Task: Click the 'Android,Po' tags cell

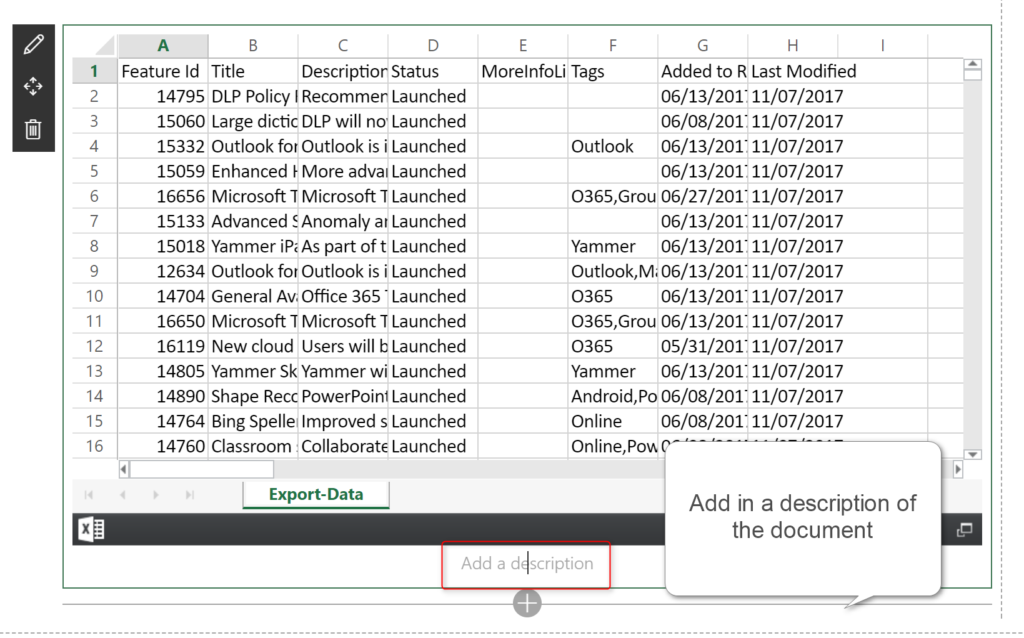Action: tap(613, 396)
